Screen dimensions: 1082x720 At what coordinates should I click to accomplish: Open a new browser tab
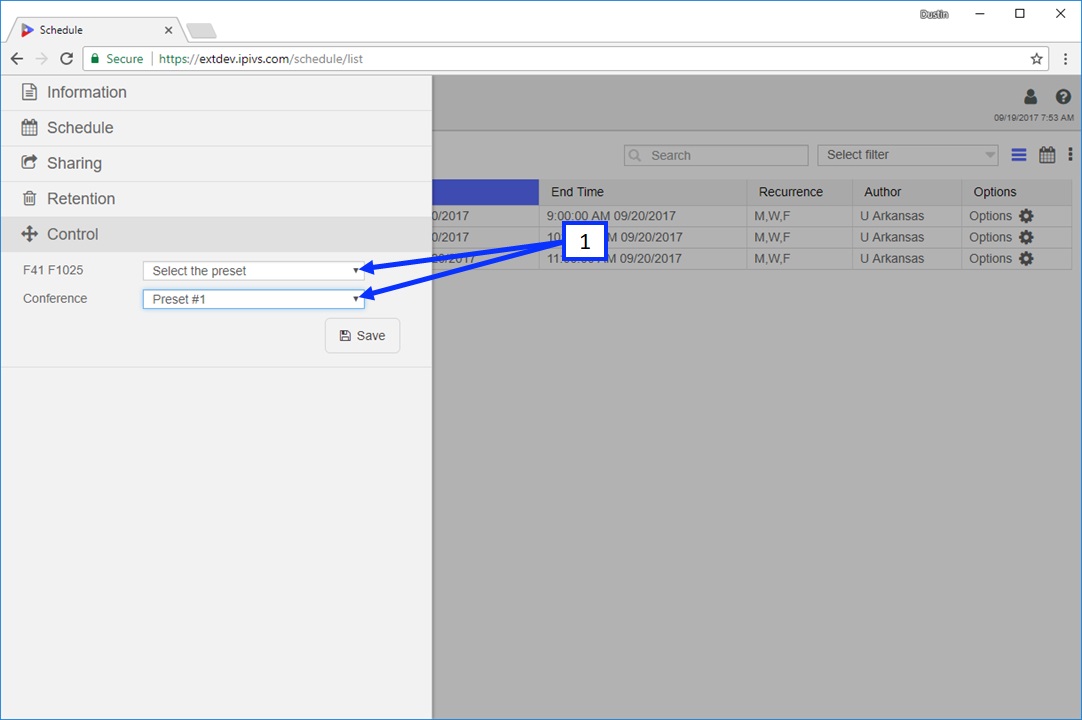[x=201, y=30]
